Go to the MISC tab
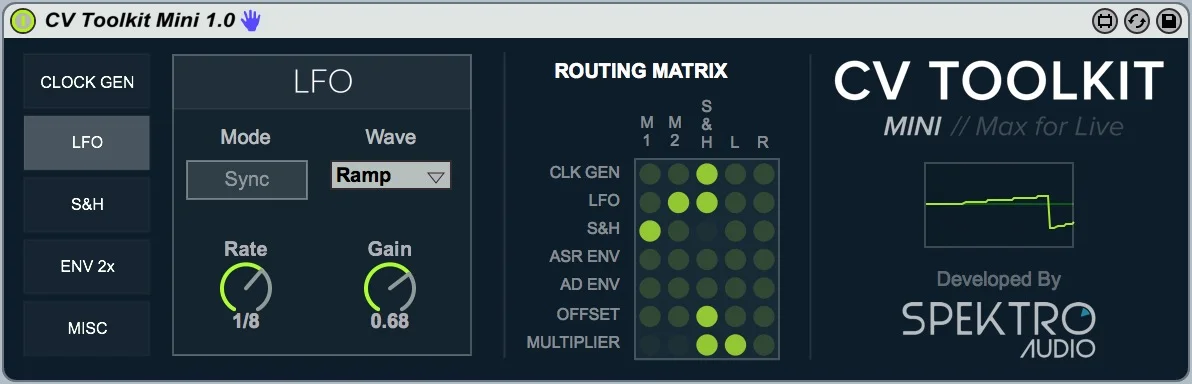Screen dimensions: 1192x384 tap(87, 328)
